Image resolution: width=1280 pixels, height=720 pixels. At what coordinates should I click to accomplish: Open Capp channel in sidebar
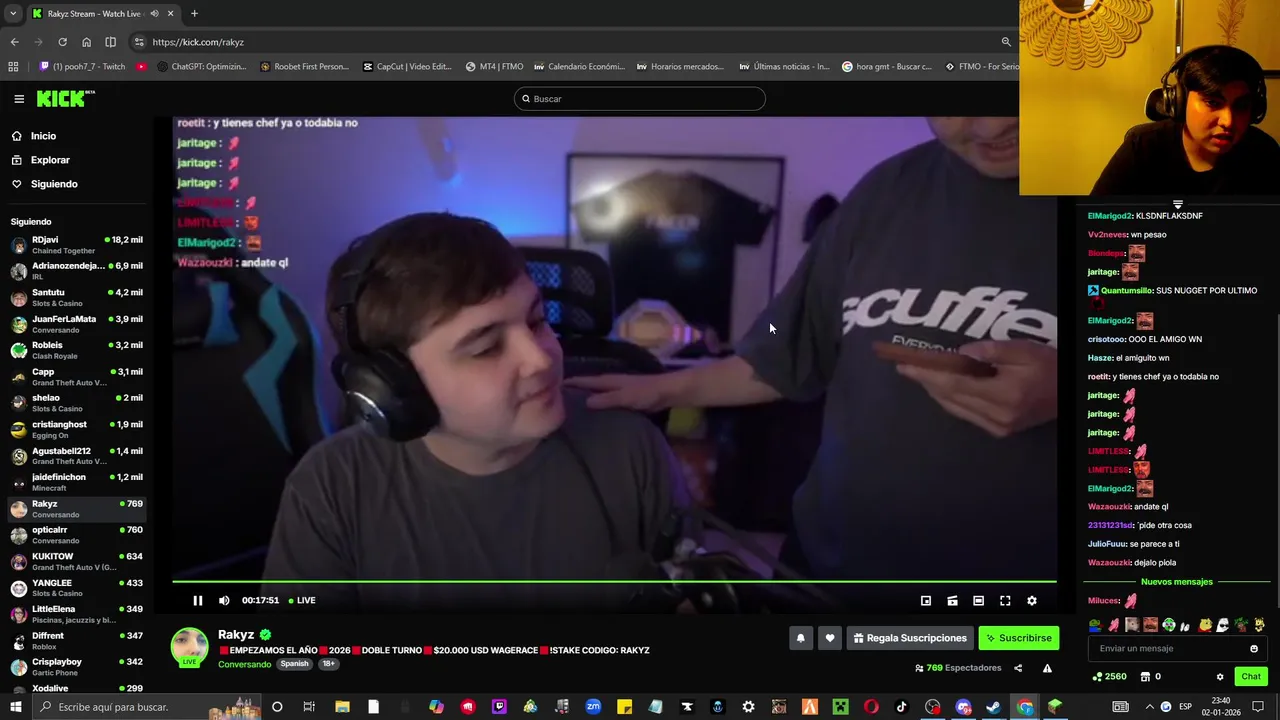76,377
